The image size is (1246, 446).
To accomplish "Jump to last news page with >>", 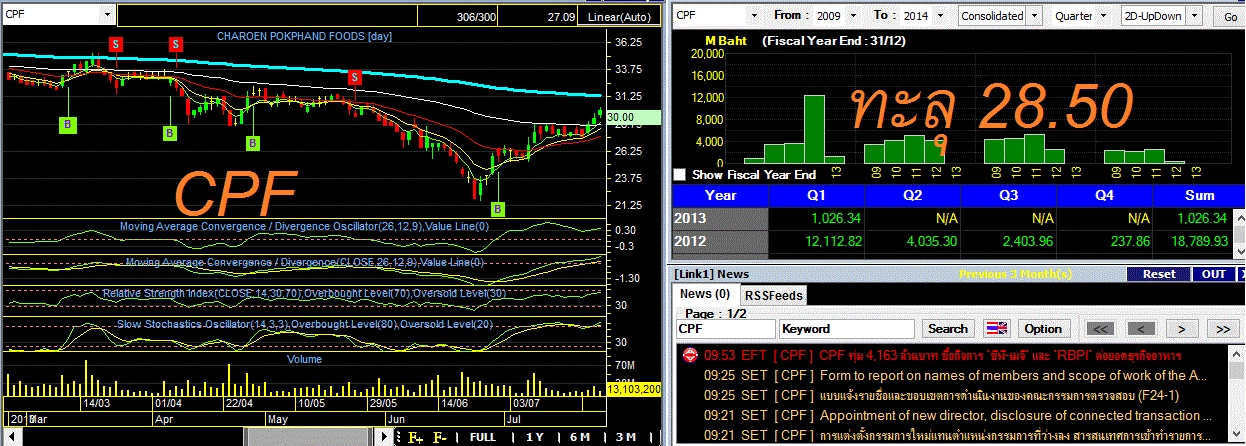I will click(1222, 328).
